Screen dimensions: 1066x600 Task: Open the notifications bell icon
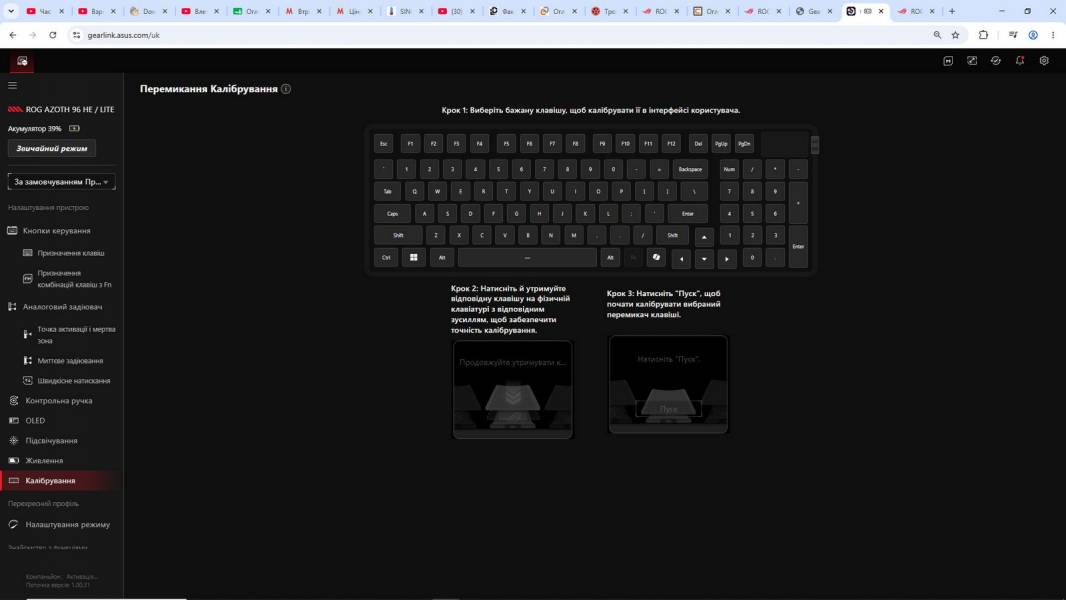click(x=1020, y=60)
